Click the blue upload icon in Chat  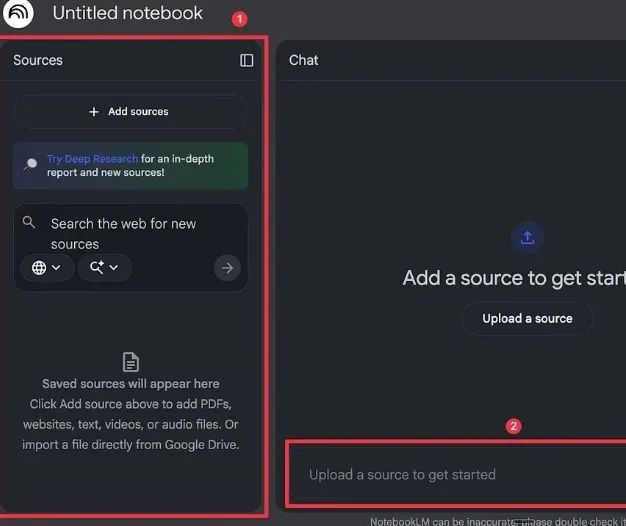527,238
